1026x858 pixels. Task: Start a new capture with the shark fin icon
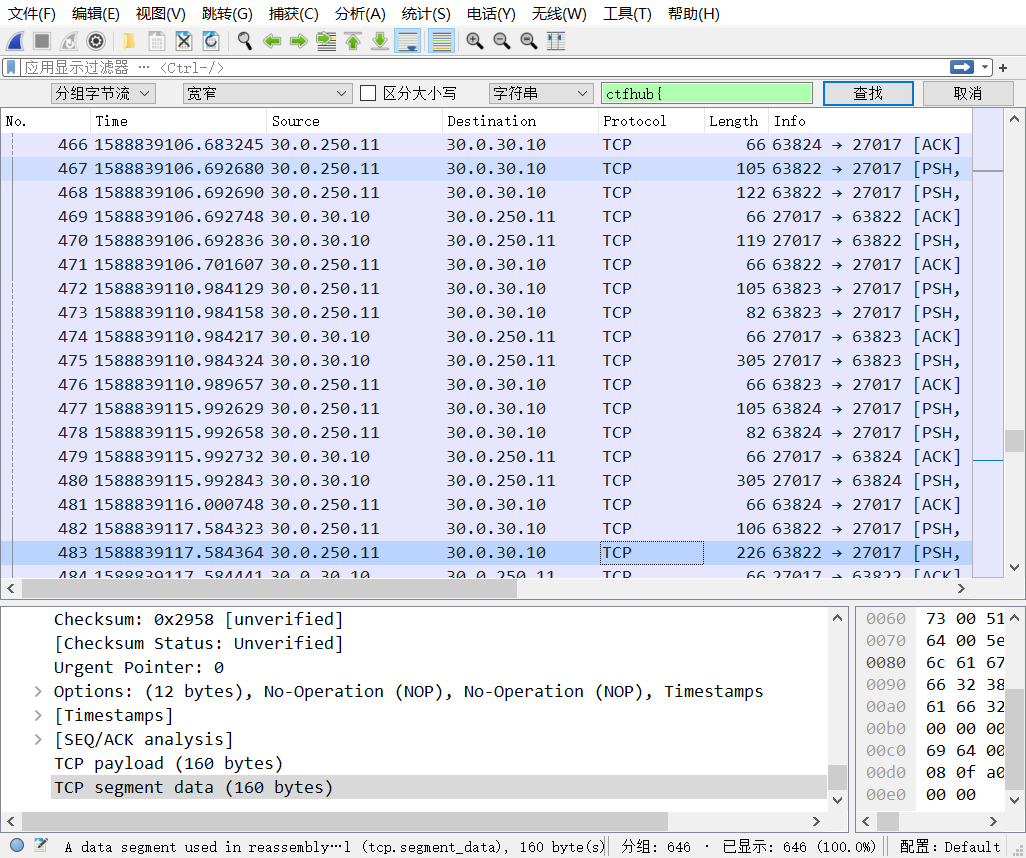15,40
